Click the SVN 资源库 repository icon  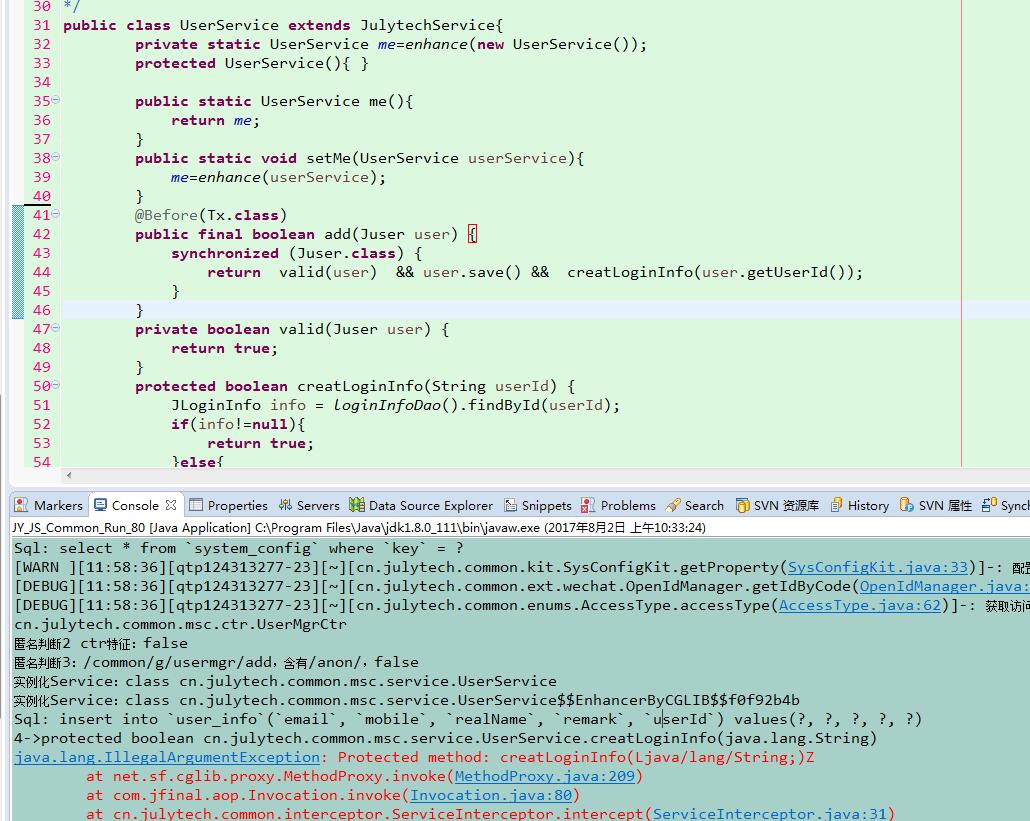tap(742, 504)
